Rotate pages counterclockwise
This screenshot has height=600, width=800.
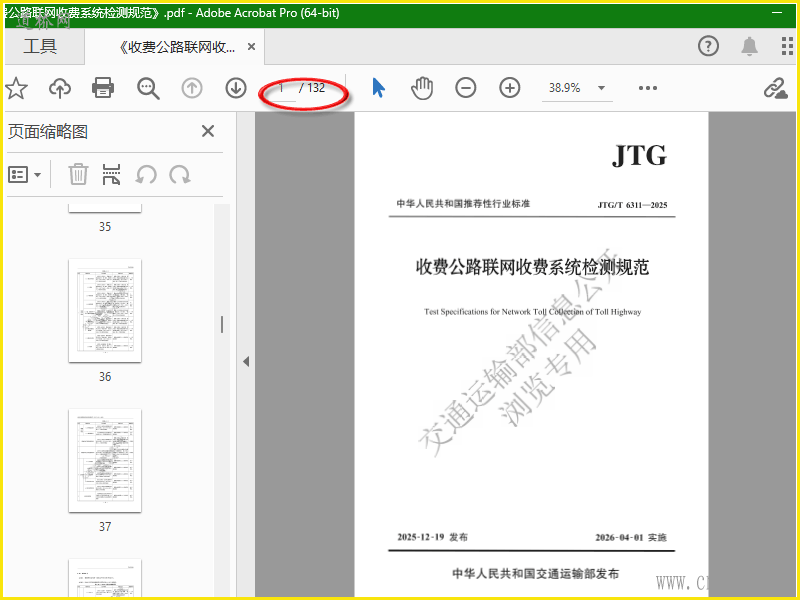pos(146,174)
